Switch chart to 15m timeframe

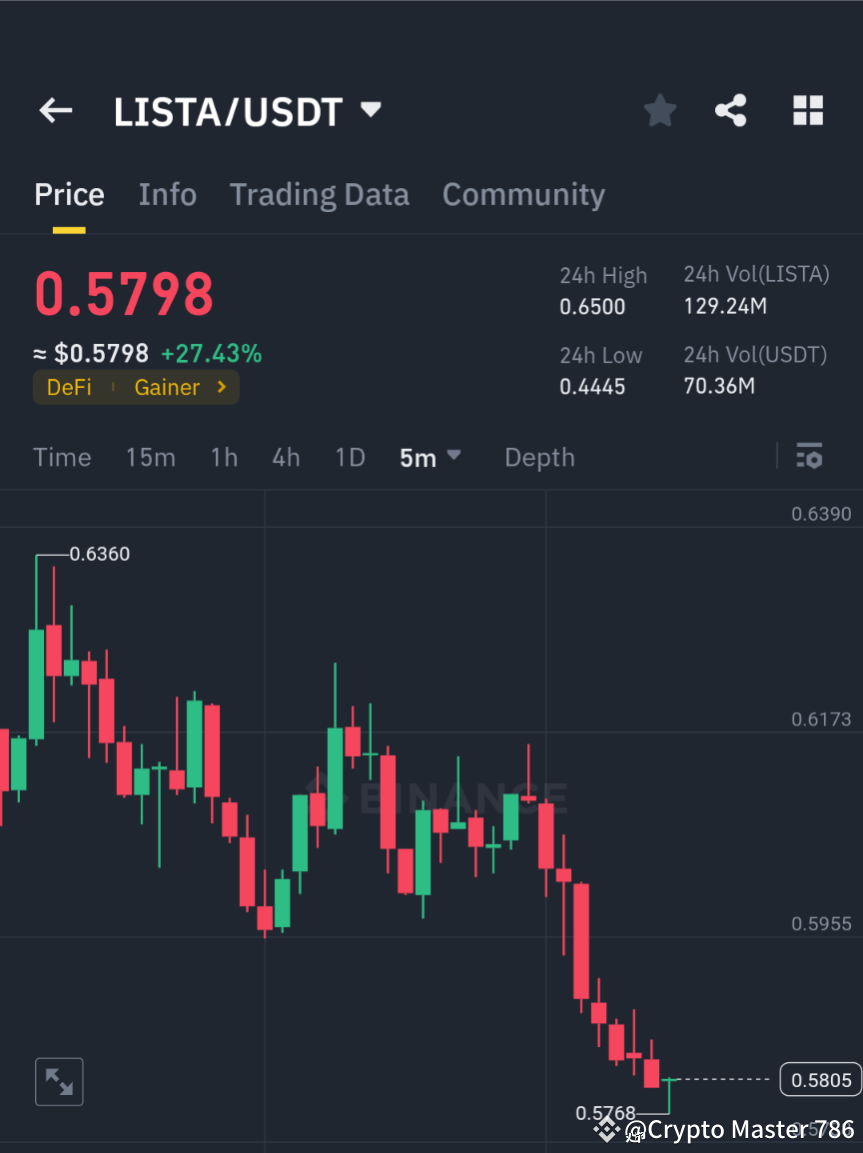pyautogui.click(x=150, y=457)
